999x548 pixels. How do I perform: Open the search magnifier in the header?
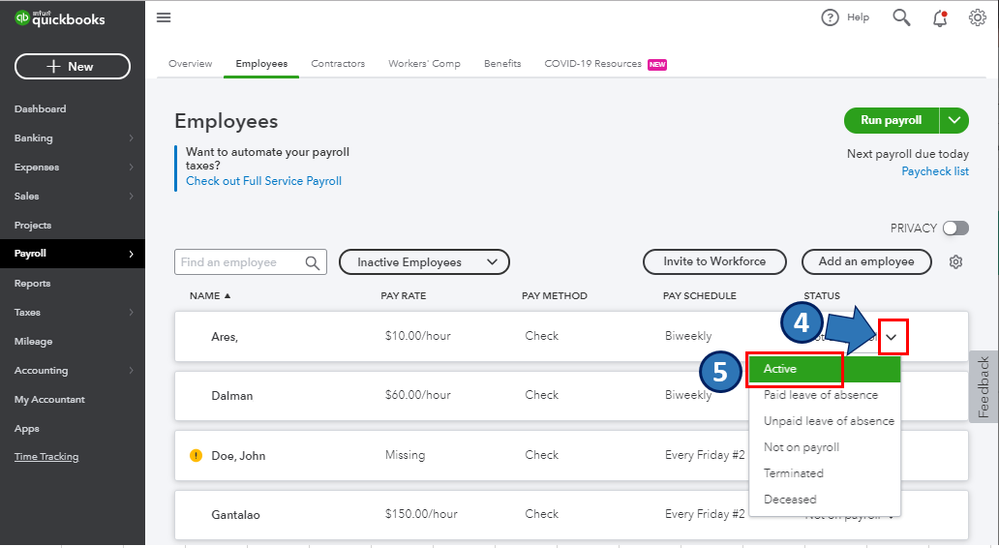(901, 18)
